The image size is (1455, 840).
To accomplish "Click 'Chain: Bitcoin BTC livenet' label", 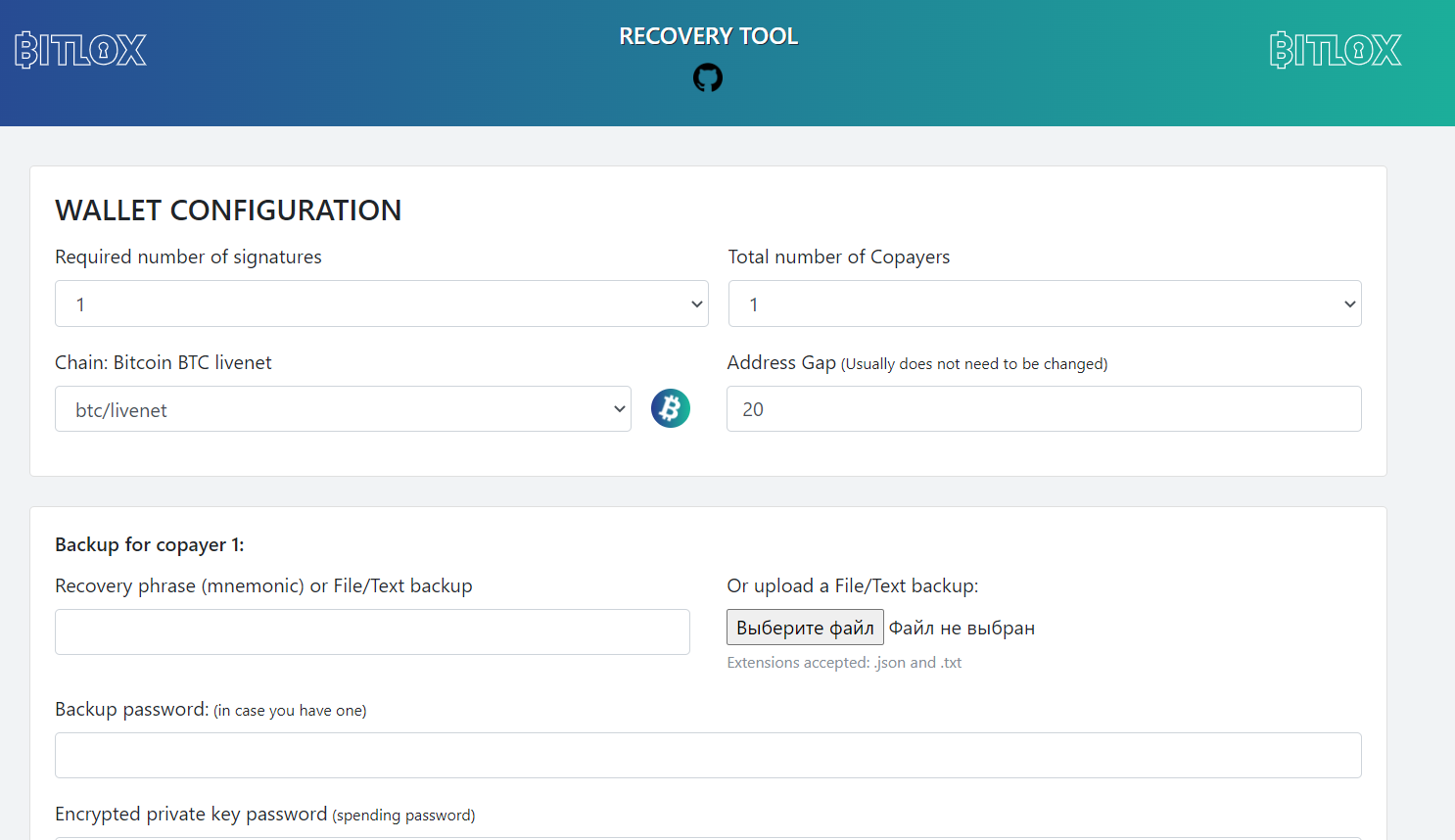I will click(x=164, y=363).
